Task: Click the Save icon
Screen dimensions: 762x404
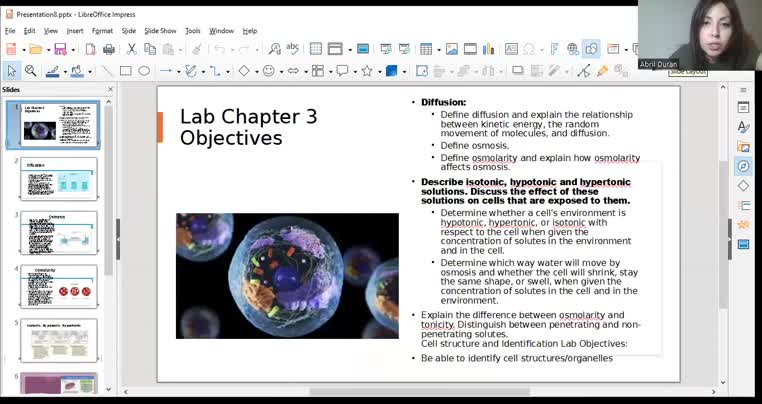Action: point(60,49)
